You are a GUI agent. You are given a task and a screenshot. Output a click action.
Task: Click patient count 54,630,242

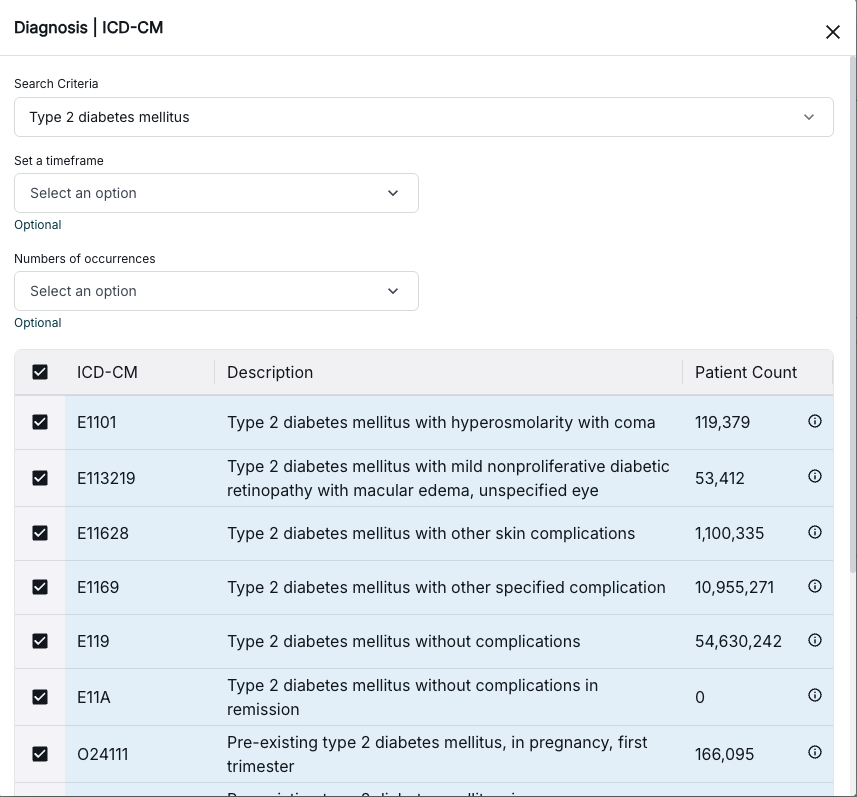click(x=738, y=641)
